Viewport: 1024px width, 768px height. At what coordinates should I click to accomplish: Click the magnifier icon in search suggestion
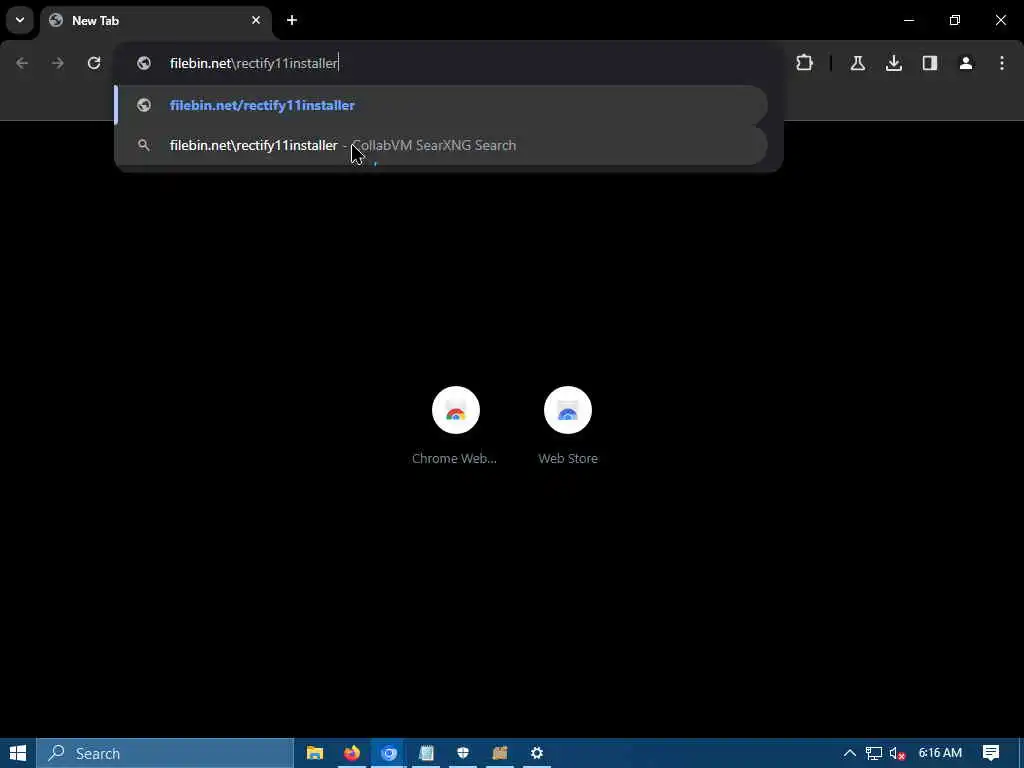tap(144, 145)
